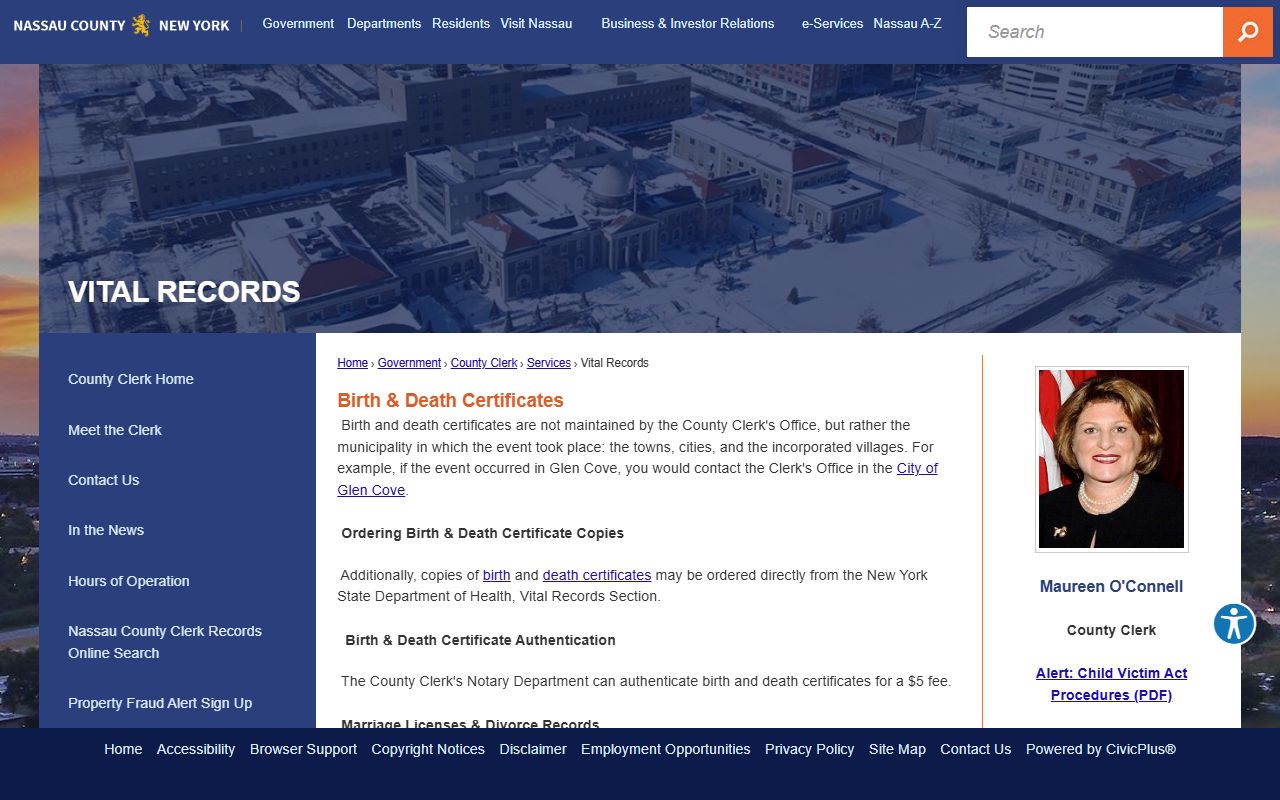The height and width of the screenshot is (800, 1280).
Task: Open the Privacy Policy footer link
Action: [x=810, y=749]
